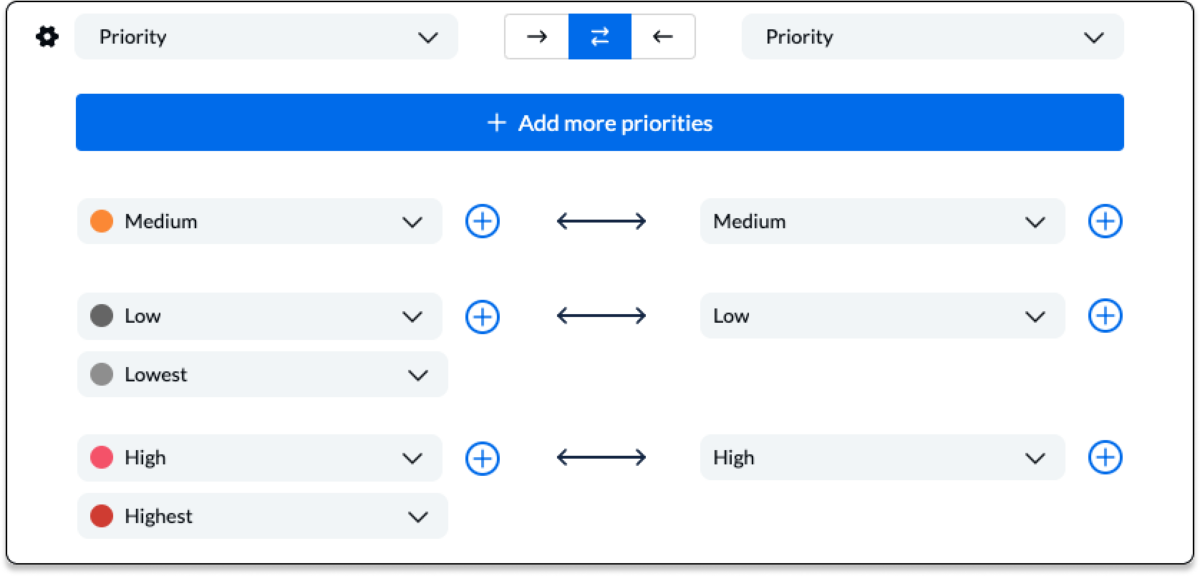1200x576 pixels.
Task: Open the settings gear icon
Action: pyautogui.click(x=46, y=36)
